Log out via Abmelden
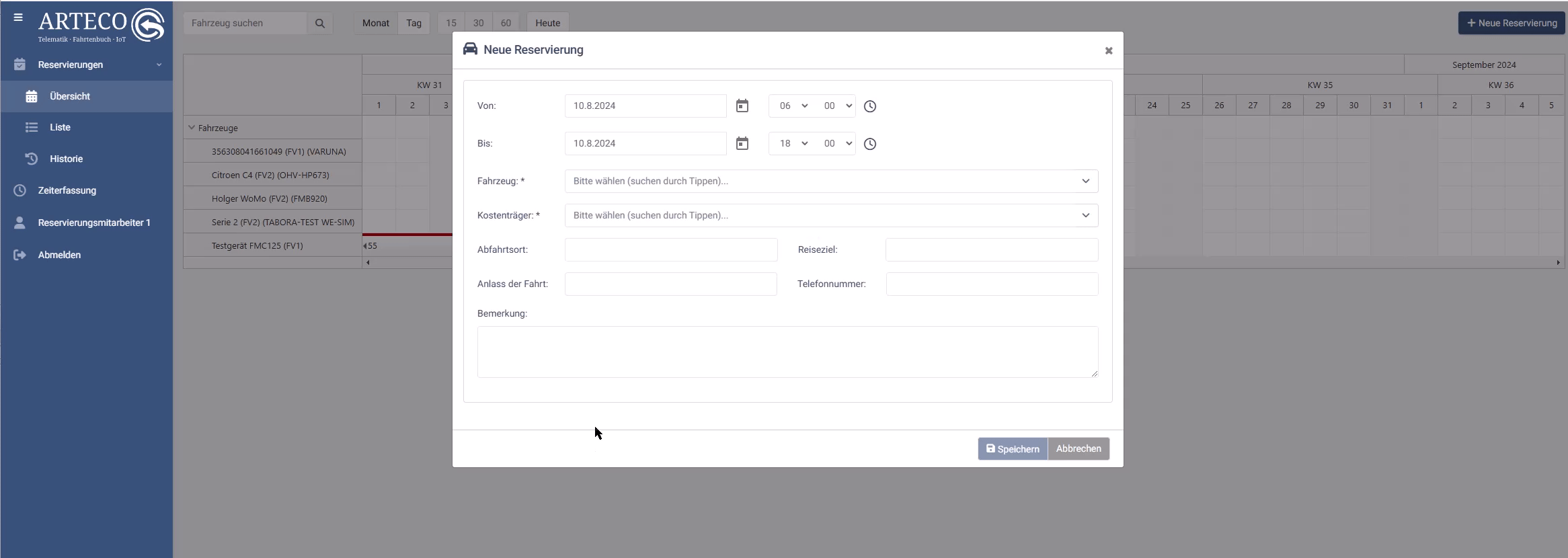This screenshot has height=558, width=1568. (x=59, y=255)
